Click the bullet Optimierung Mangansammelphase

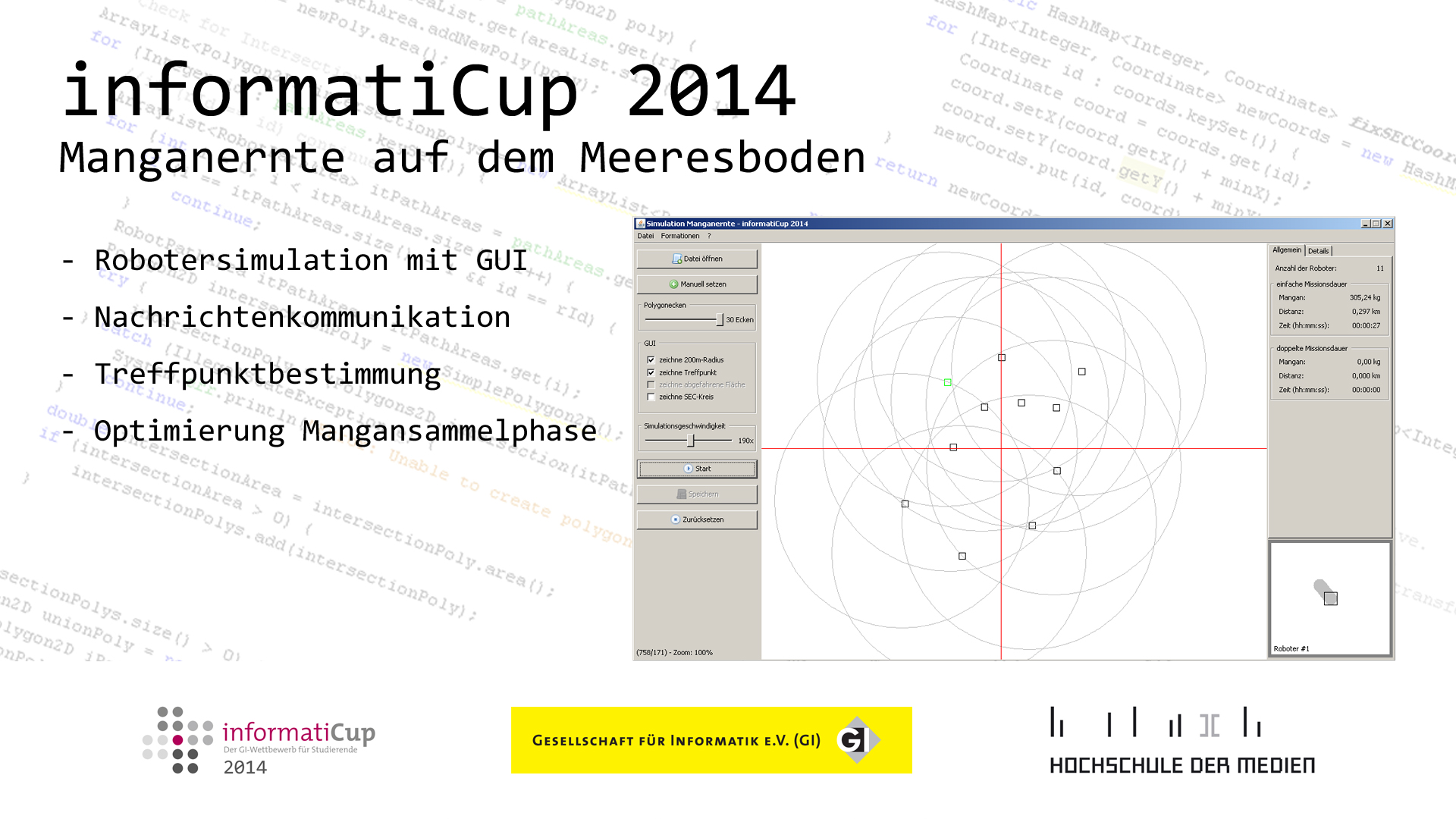pyautogui.click(x=345, y=431)
